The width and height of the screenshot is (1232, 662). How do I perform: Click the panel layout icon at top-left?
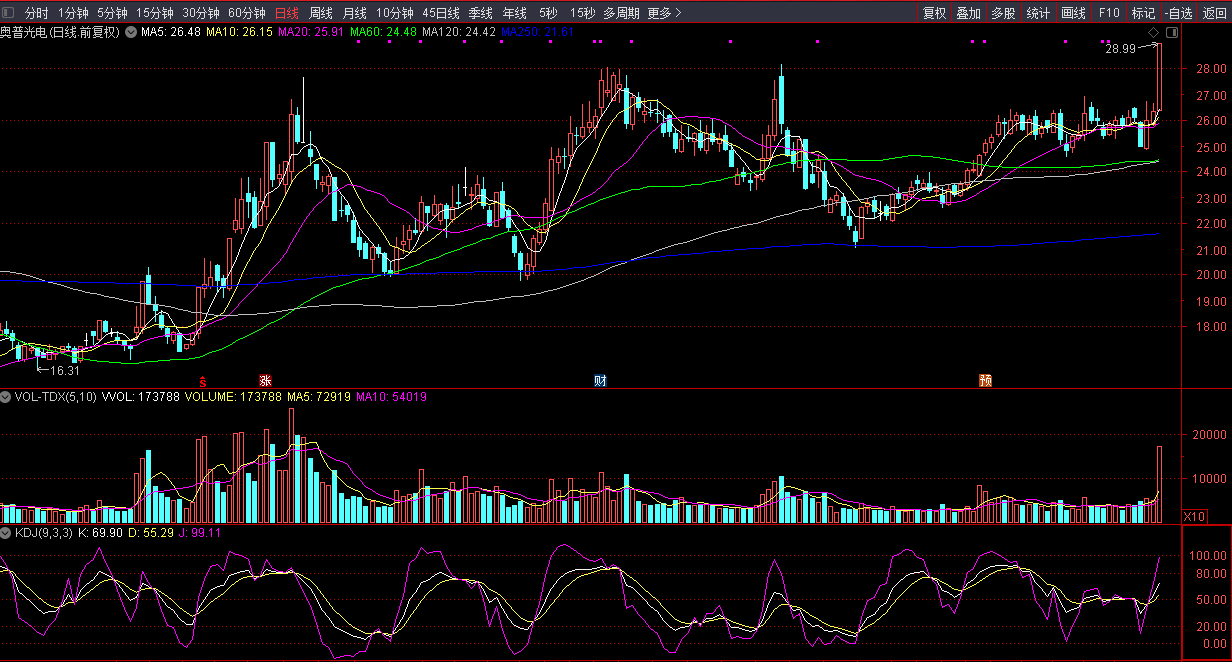pos(9,13)
